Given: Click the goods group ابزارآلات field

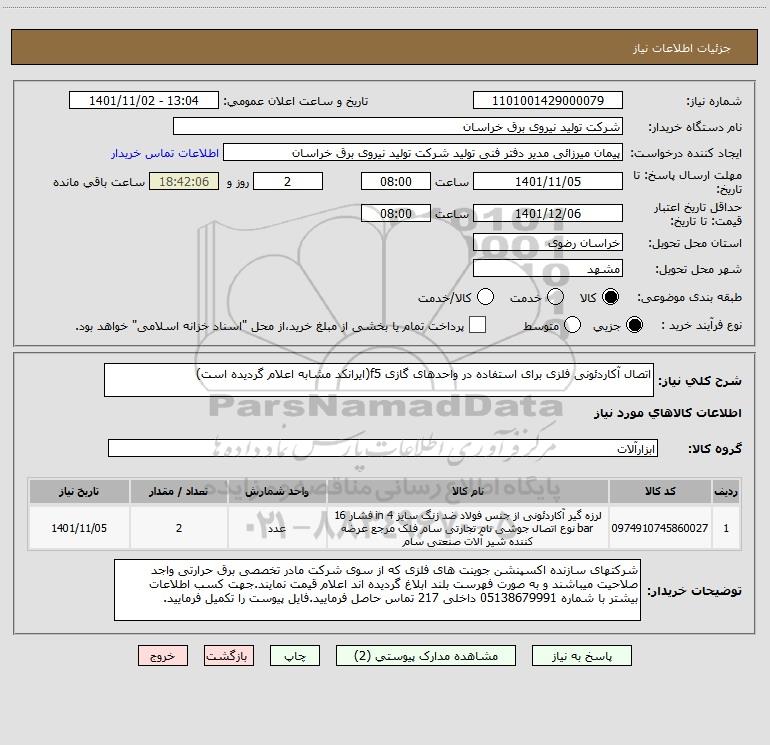Looking at the screenshot, I should (x=383, y=448).
